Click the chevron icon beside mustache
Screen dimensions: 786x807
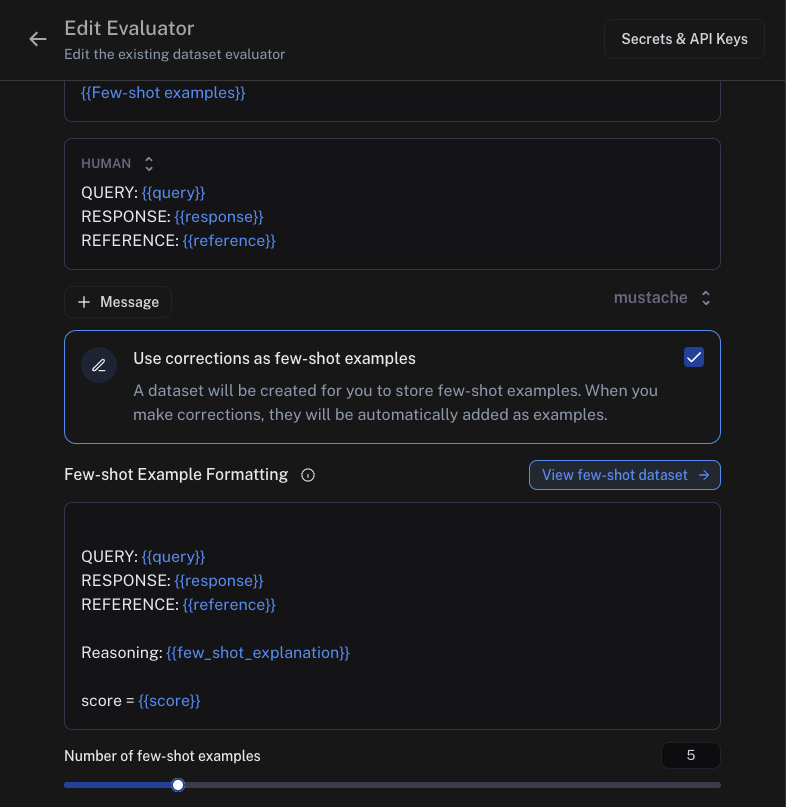tap(705, 297)
